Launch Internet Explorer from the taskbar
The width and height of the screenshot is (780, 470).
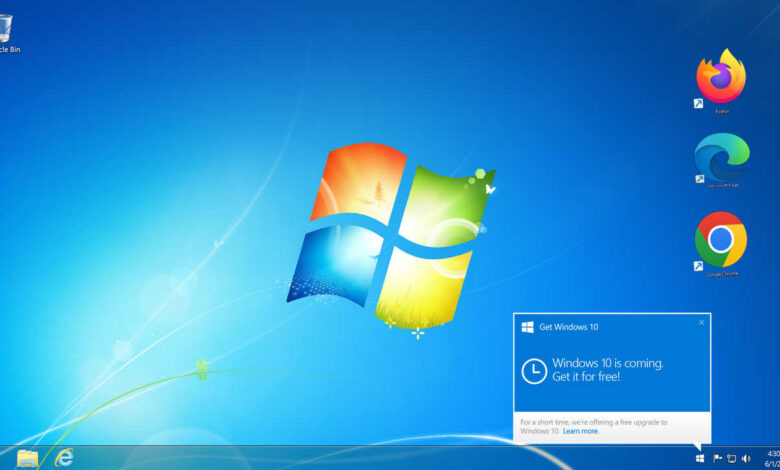coord(64,458)
